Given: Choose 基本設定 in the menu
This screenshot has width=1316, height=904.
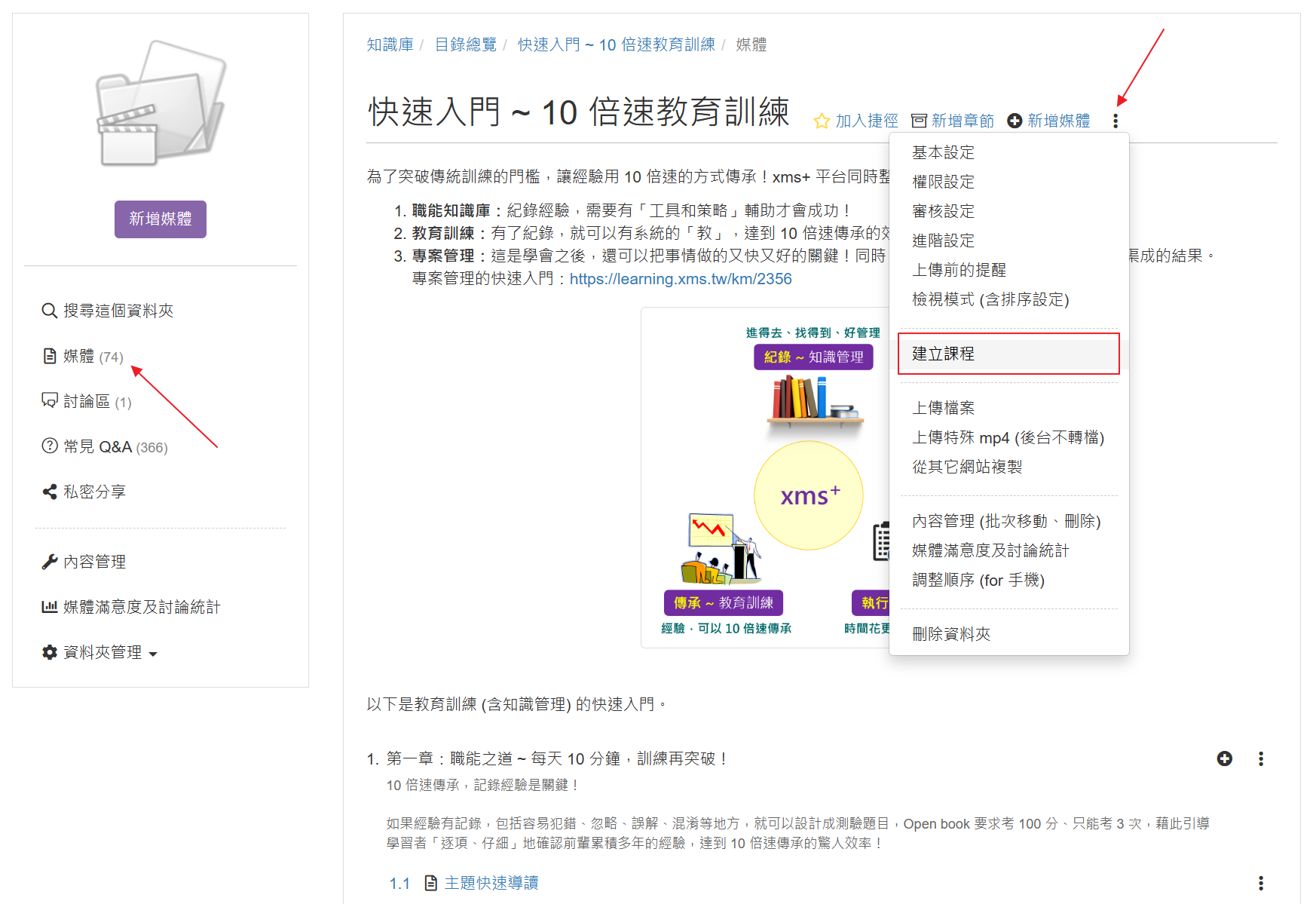Looking at the screenshot, I should pos(943,152).
